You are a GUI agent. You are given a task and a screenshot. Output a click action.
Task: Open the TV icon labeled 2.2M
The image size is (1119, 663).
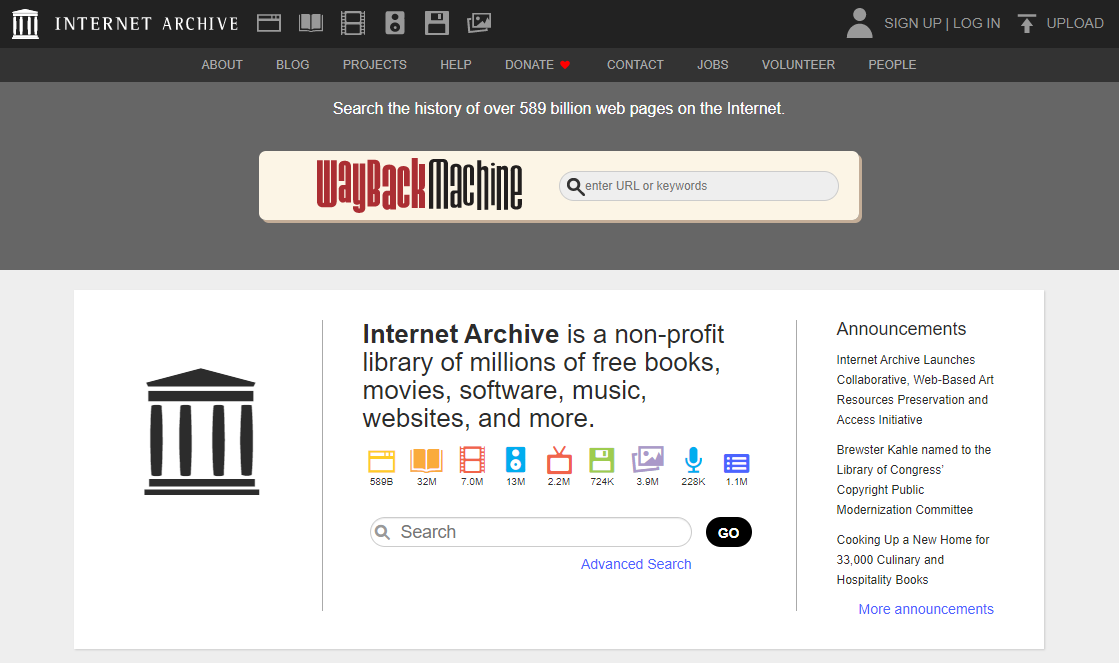pos(559,461)
